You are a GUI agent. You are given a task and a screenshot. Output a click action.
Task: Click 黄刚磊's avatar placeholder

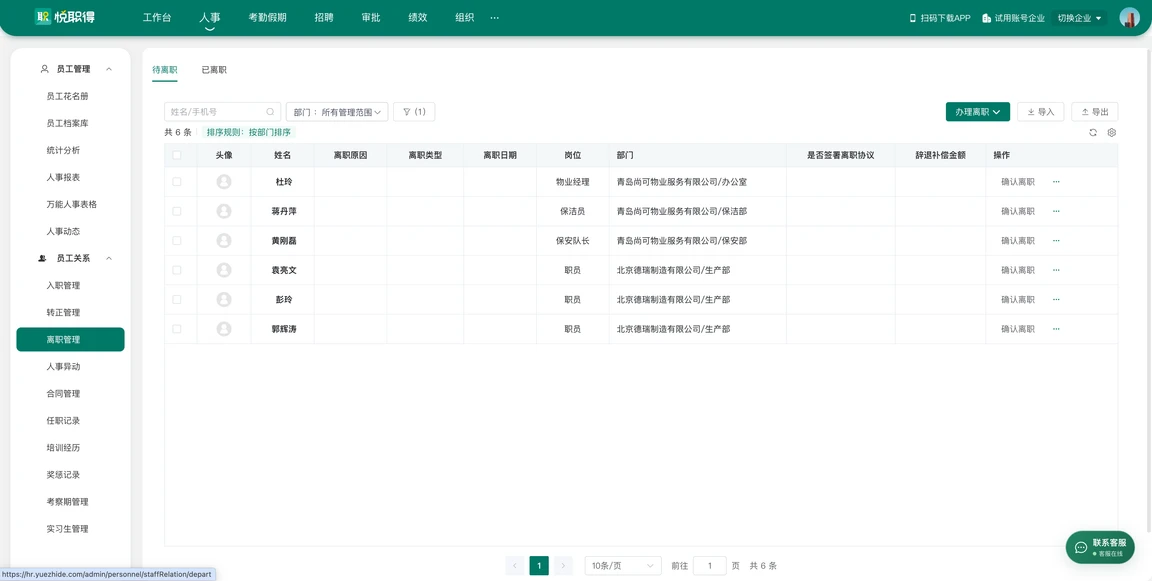[x=224, y=240]
